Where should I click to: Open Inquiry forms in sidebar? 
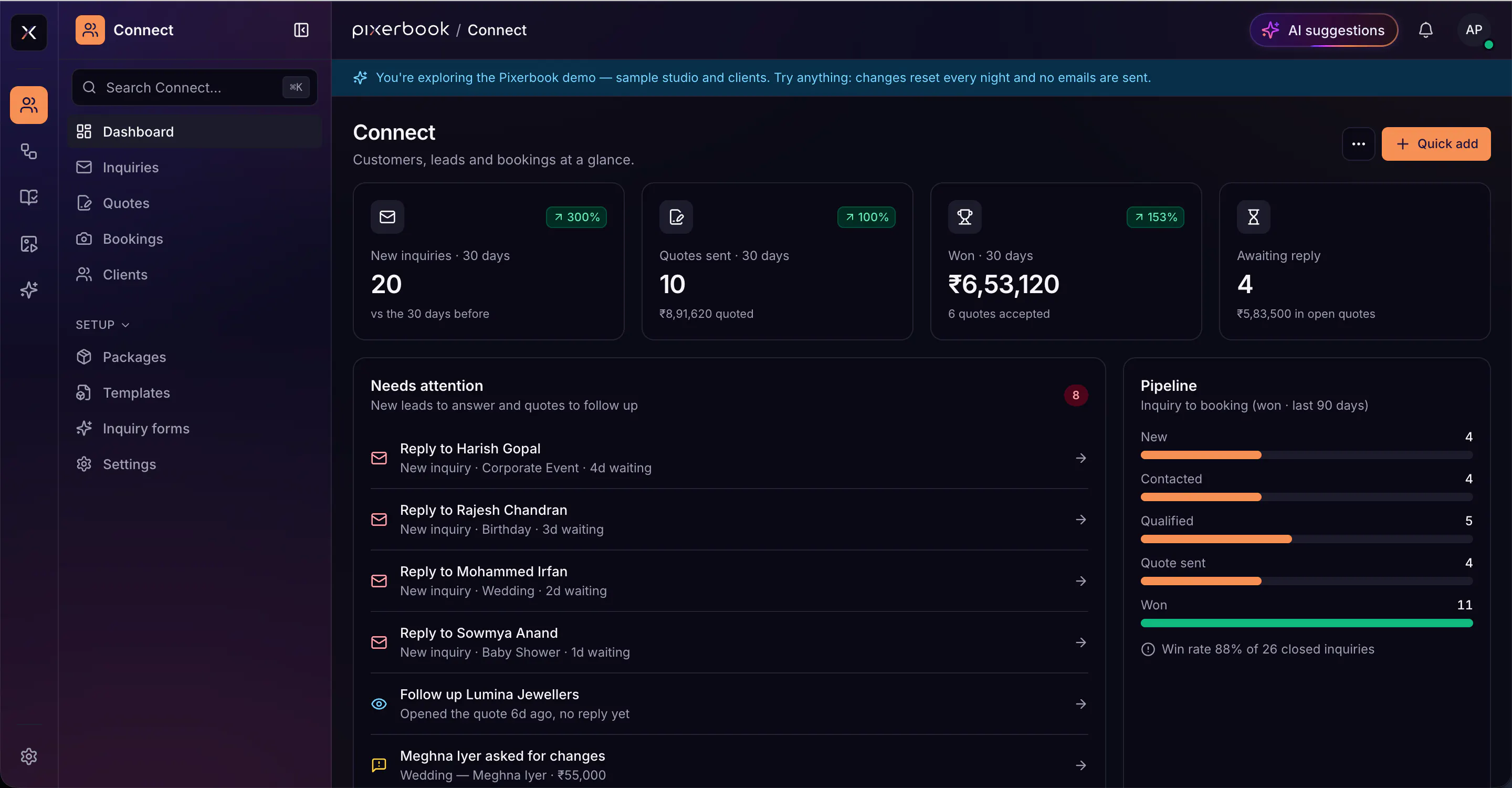pos(195,429)
